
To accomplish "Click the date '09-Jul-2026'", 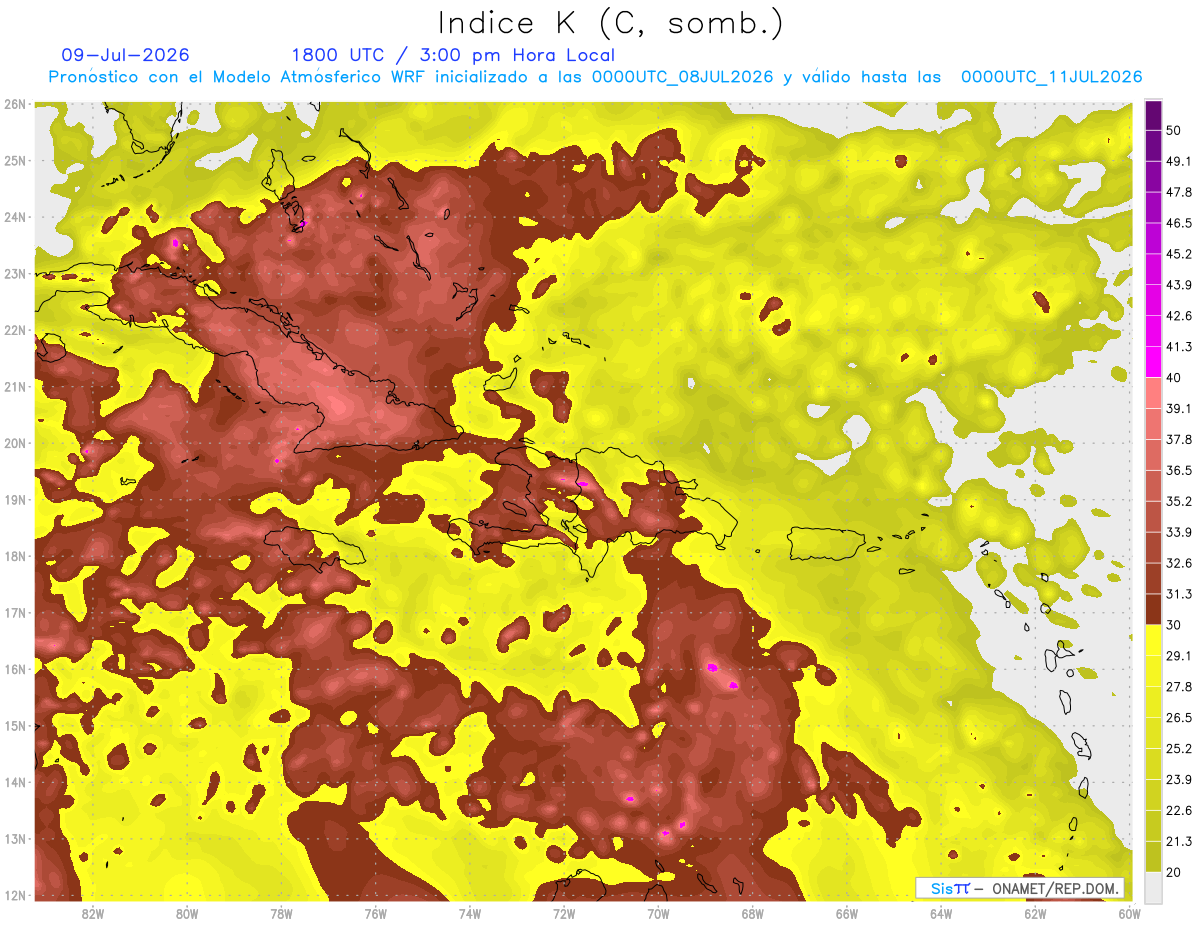I will coord(125,55).
